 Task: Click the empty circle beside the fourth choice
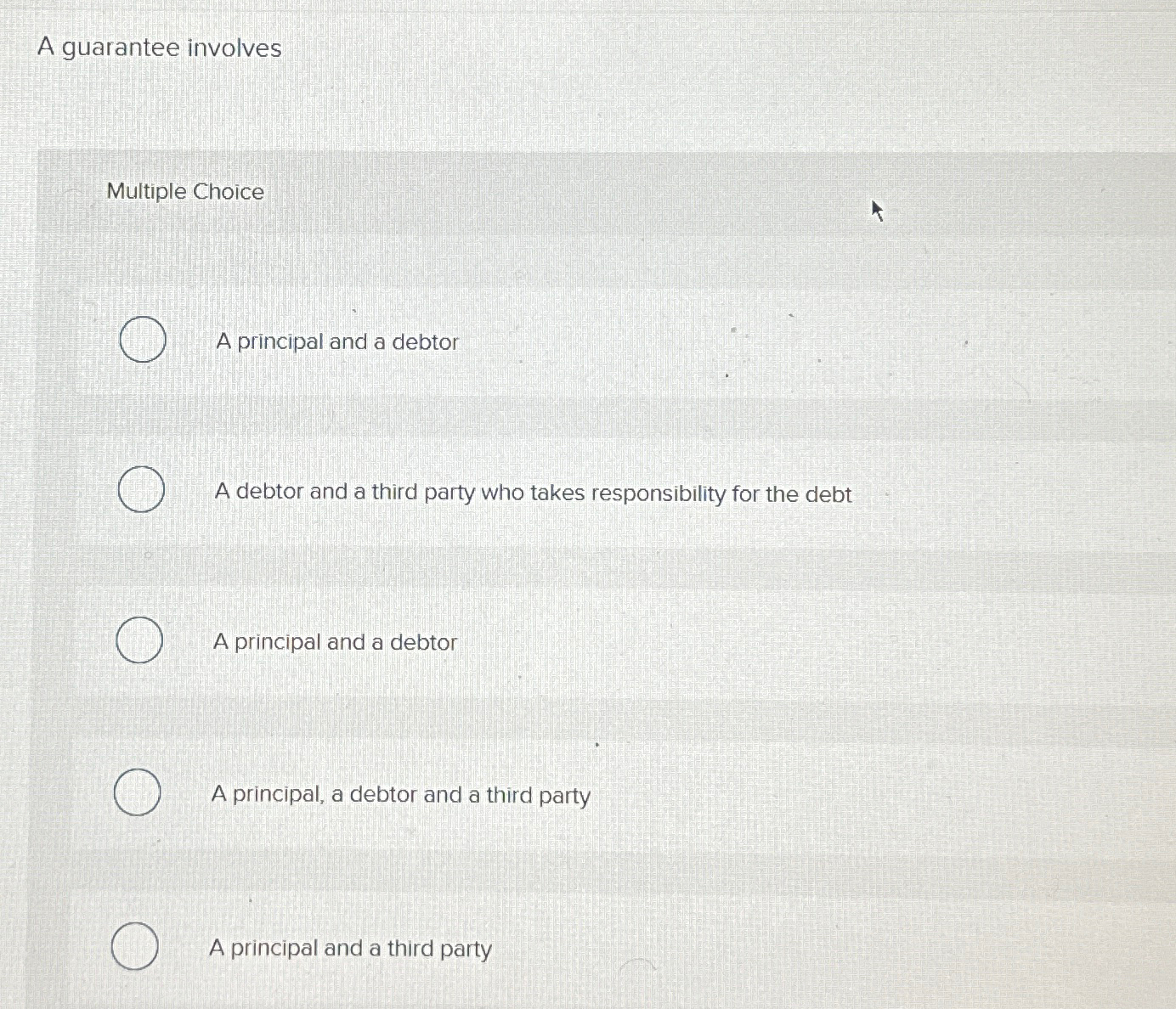[x=137, y=792]
